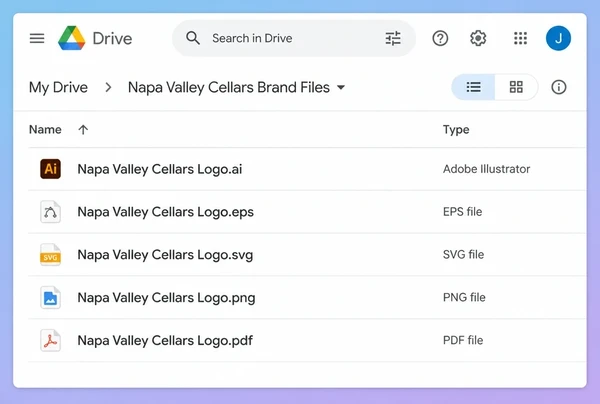
Task: Open the J account avatar
Action: click(558, 38)
